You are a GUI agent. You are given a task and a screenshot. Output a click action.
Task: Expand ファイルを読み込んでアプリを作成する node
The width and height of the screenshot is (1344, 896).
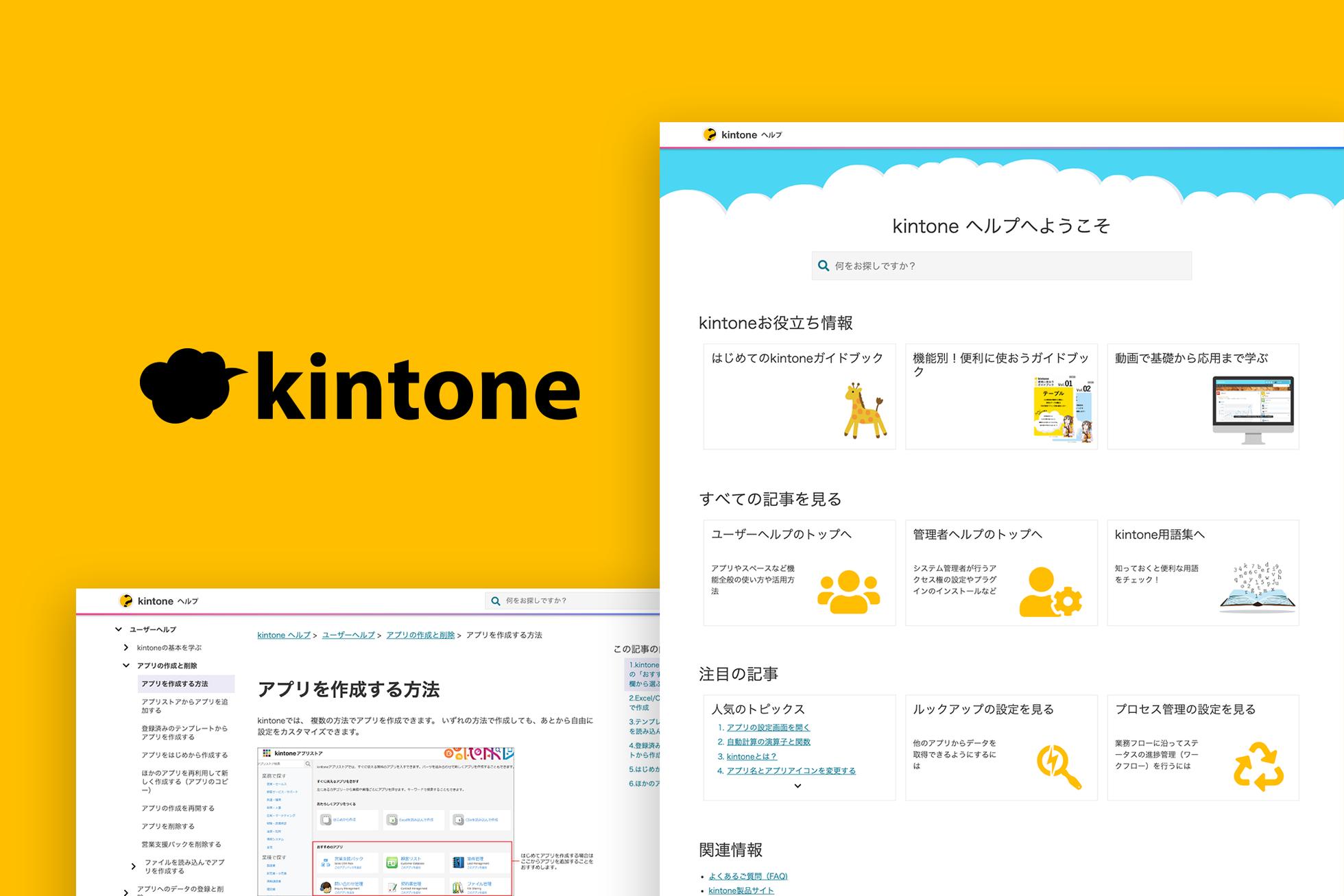click(133, 867)
